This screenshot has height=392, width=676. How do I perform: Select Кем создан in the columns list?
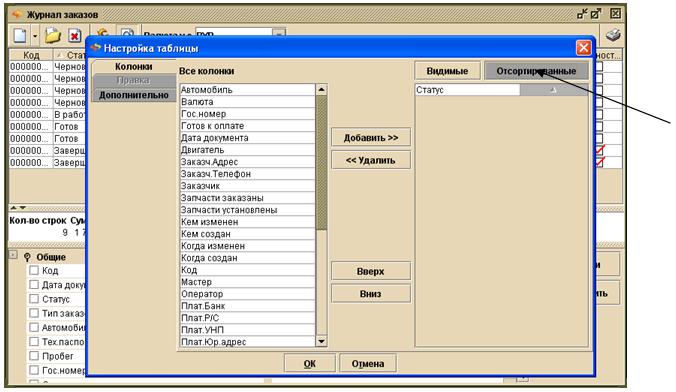tap(247, 234)
